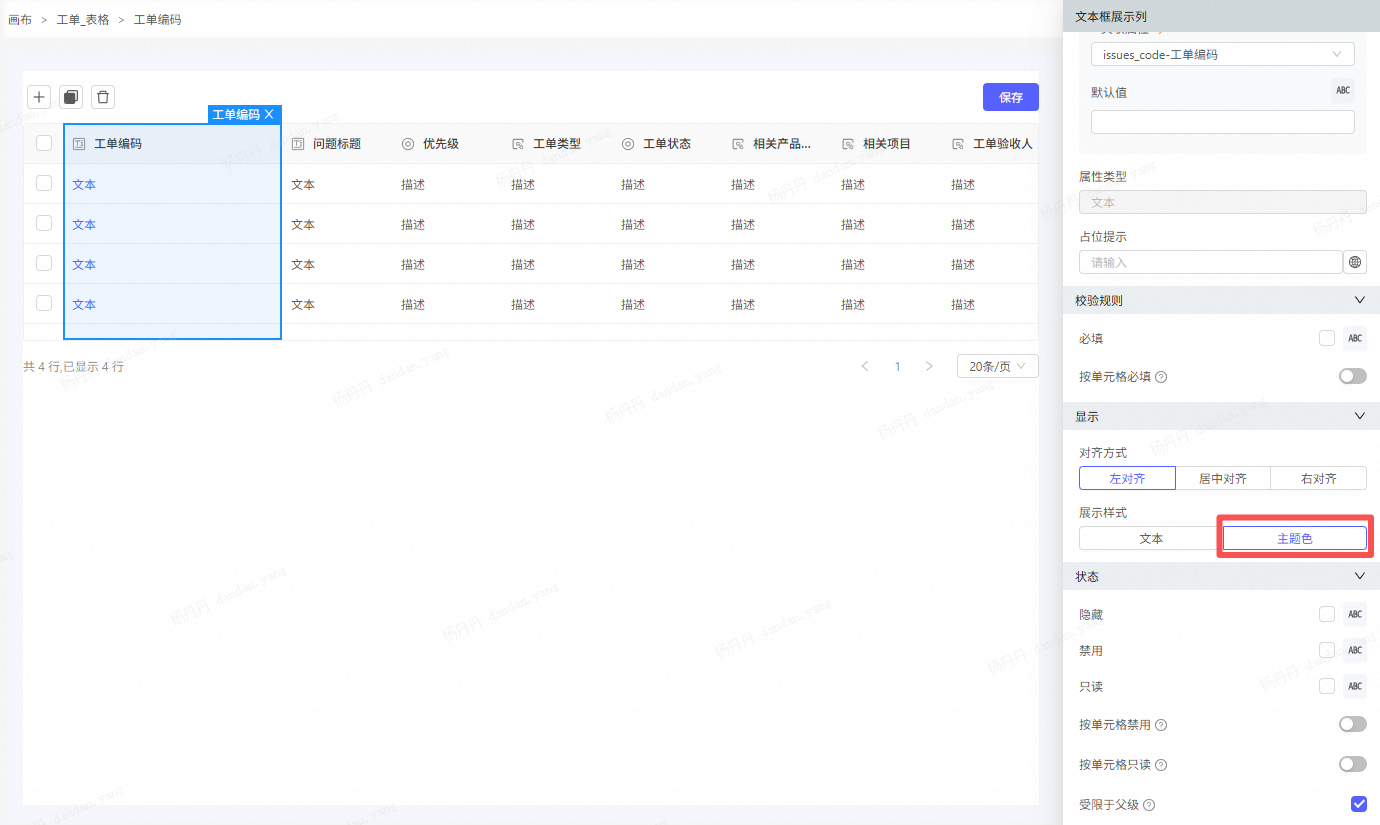The image size is (1380, 825).
Task: Click 工单_表格 in the breadcrumb
Action: pyautogui.click(x=83, y=20)
